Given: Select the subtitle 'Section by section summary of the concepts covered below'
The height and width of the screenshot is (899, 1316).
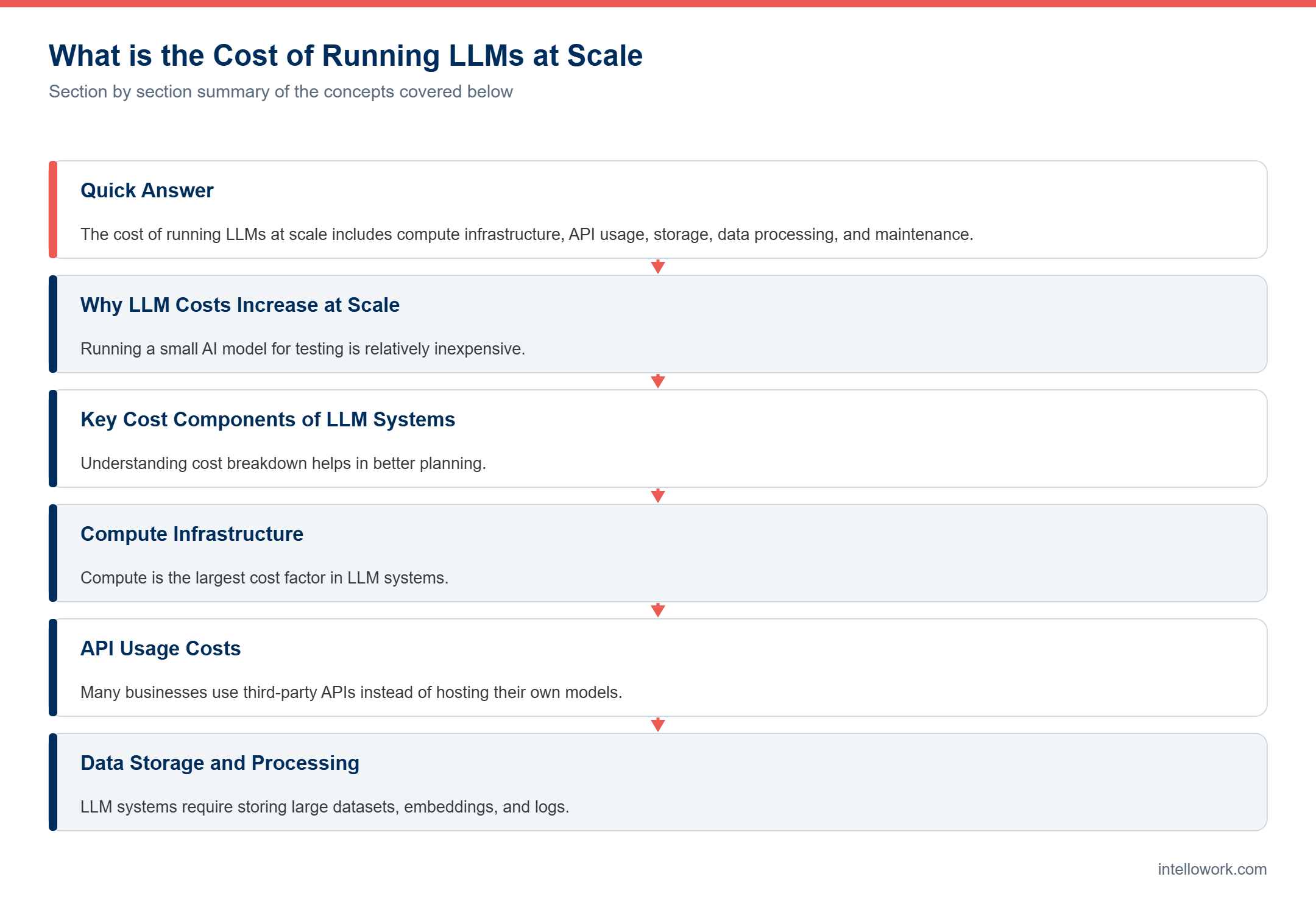Looking at the screenshot, I should [281, 91].
